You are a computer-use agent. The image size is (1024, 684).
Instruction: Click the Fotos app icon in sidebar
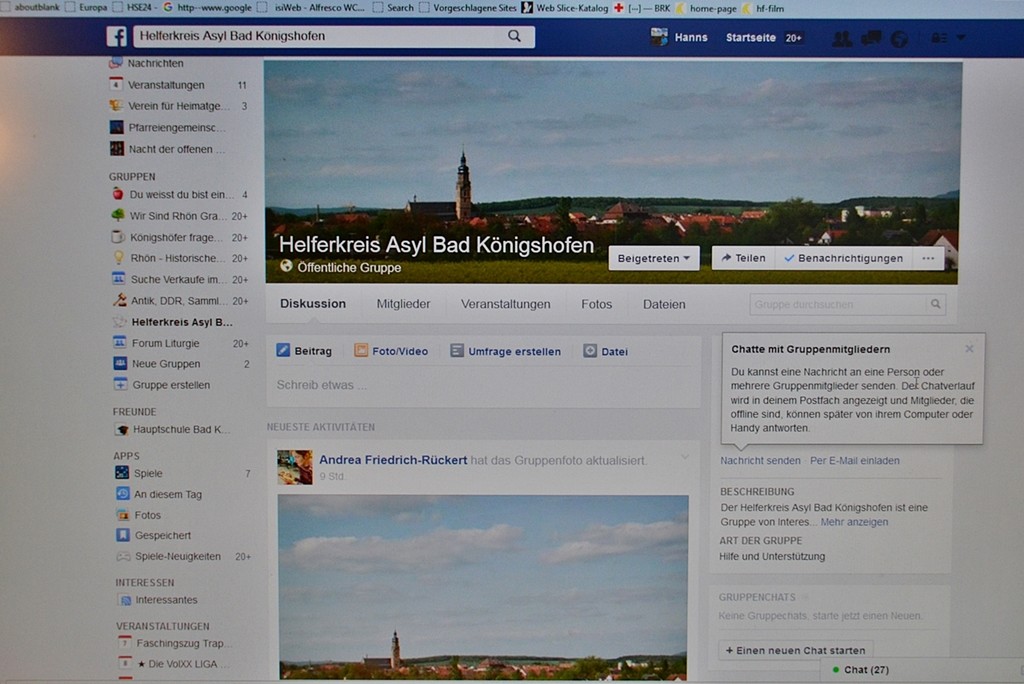123,515
